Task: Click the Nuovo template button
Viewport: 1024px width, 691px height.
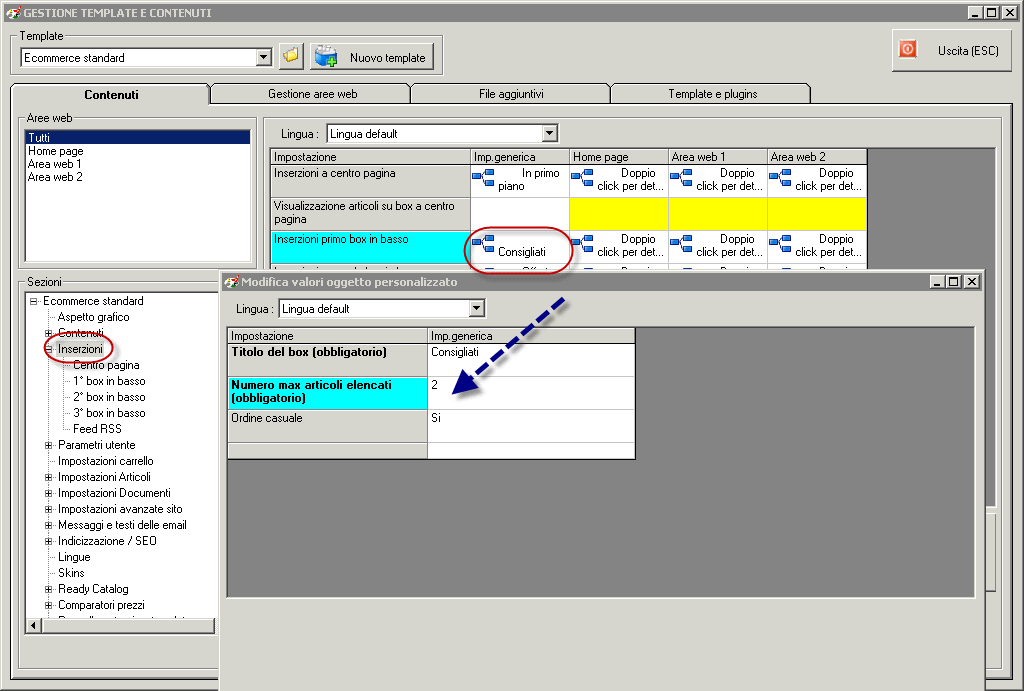Action: click(x=372, y=57)
